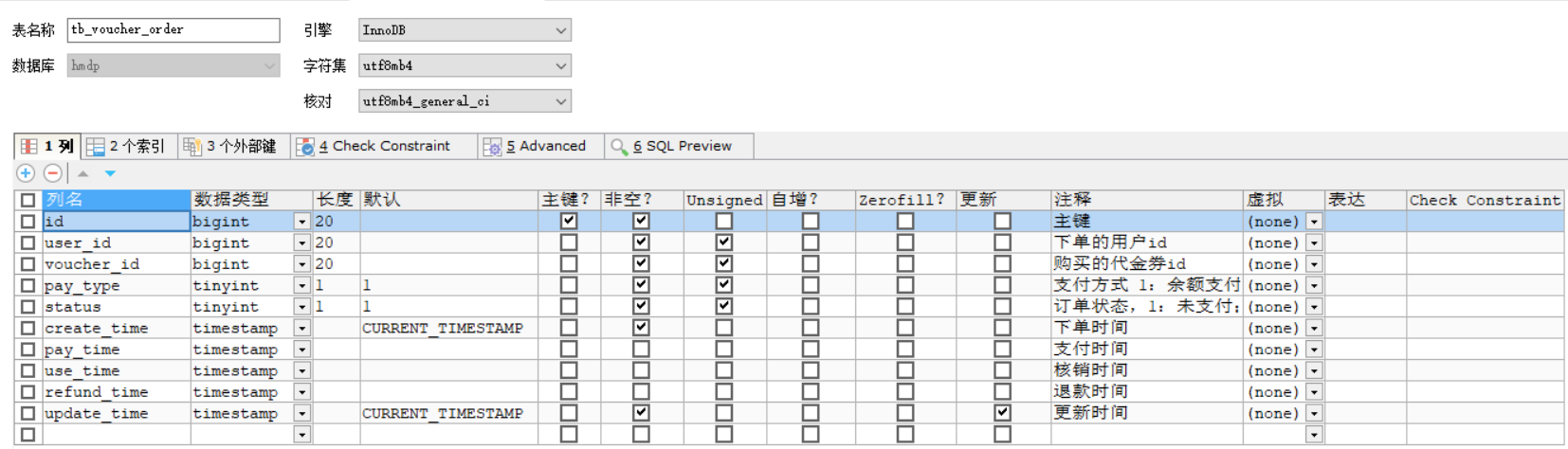Toggle primary key checkbox for id row

pos(569,221)
